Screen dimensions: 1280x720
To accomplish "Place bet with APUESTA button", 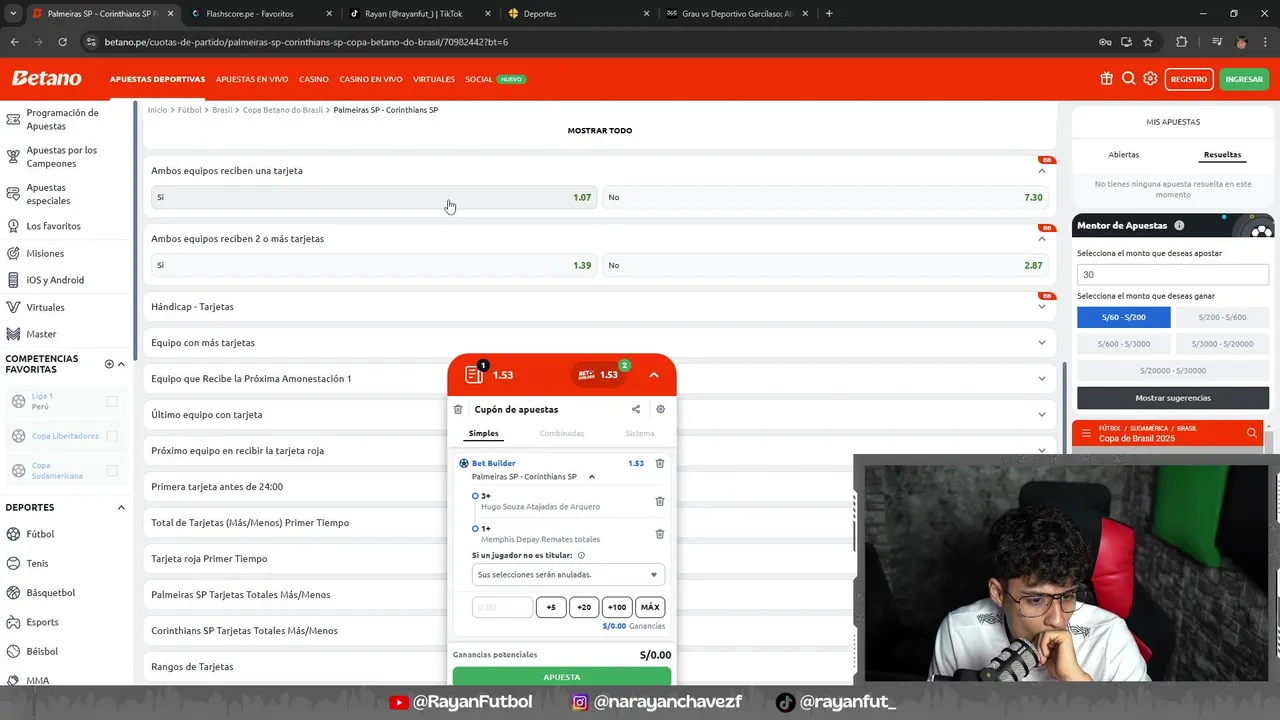I will click(x=562, y=677).
